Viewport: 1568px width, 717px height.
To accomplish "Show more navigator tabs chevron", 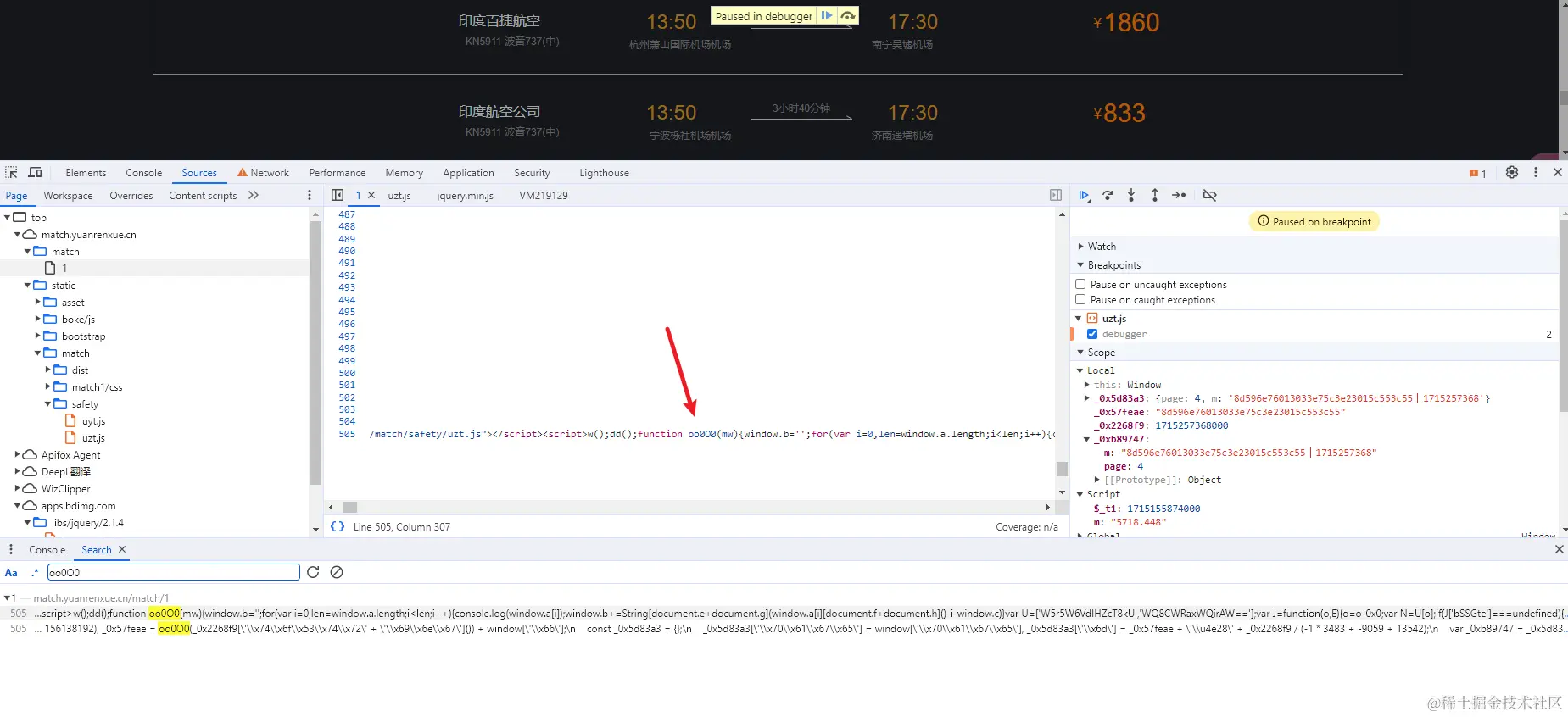I will point(254,195).
